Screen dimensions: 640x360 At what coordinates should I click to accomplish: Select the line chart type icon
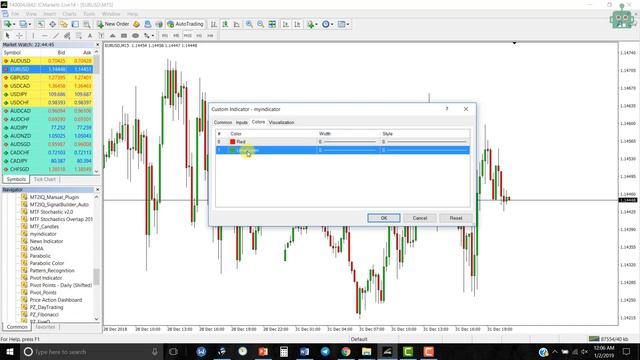[x=237, y=24]
